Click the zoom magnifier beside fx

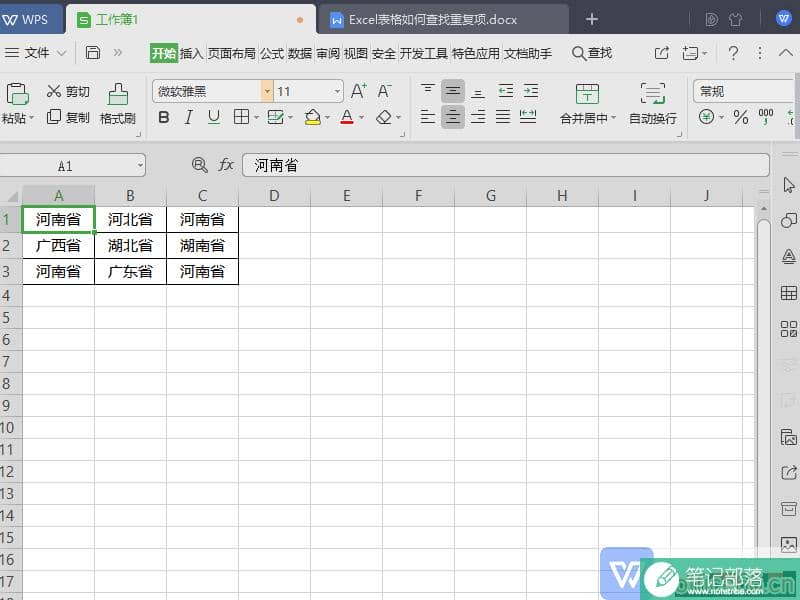tap(199, 164)
